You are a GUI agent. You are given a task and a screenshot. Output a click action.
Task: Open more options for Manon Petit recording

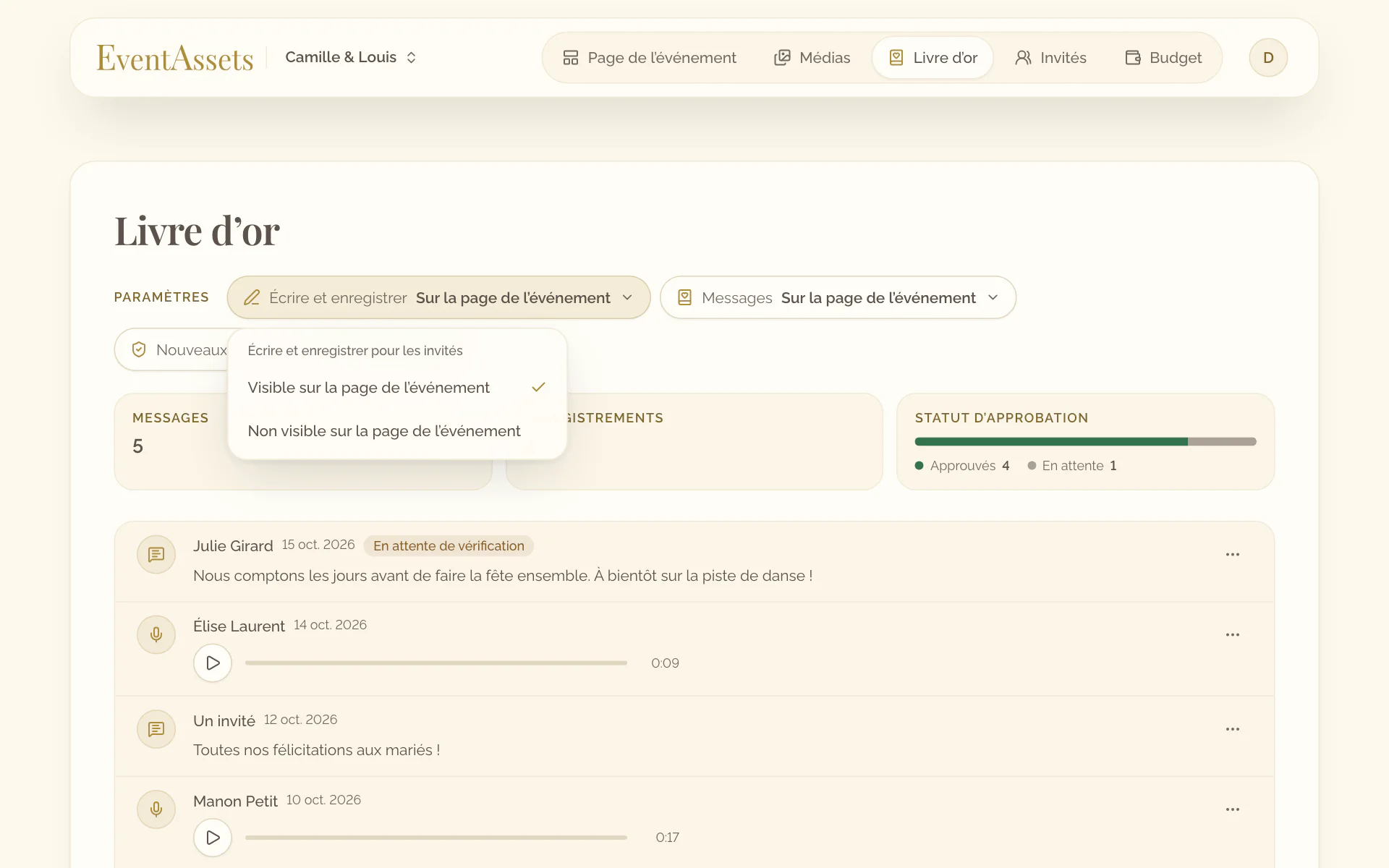pyautogui.click(x=1233, y=809)
